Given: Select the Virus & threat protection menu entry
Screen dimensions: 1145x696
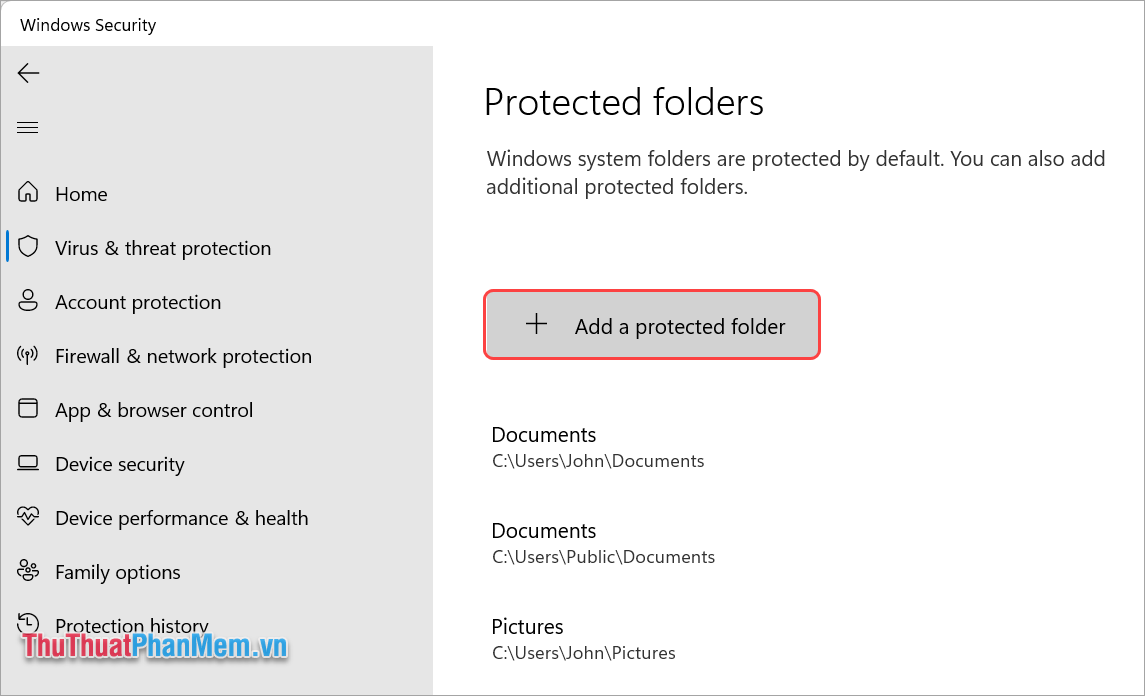Looking at the screenshot, I should pos(162,247).
